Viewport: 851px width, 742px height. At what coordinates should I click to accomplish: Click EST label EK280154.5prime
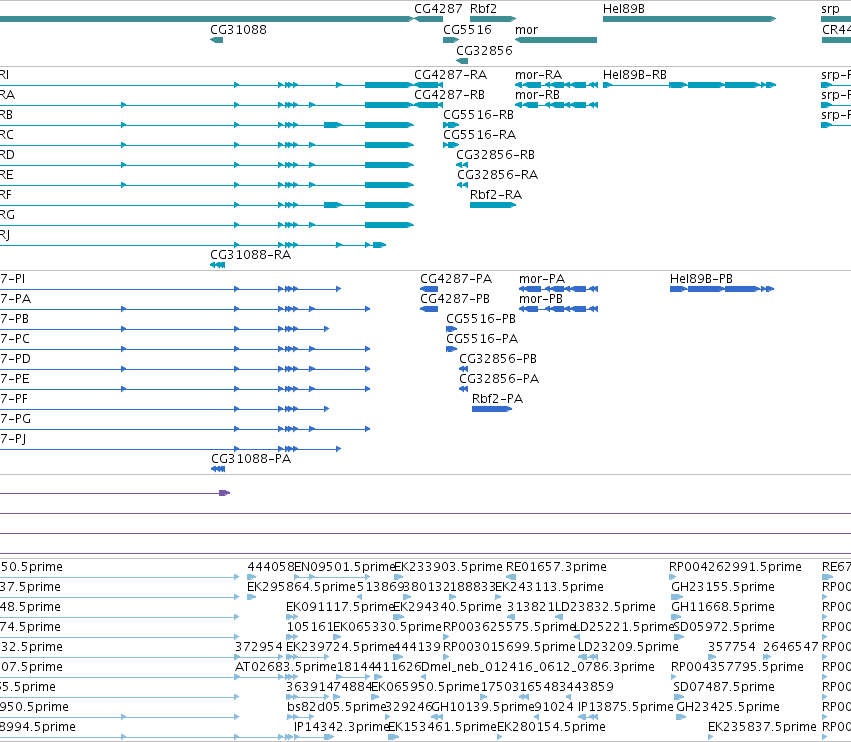pyautogui.click(x=551, y=727)
